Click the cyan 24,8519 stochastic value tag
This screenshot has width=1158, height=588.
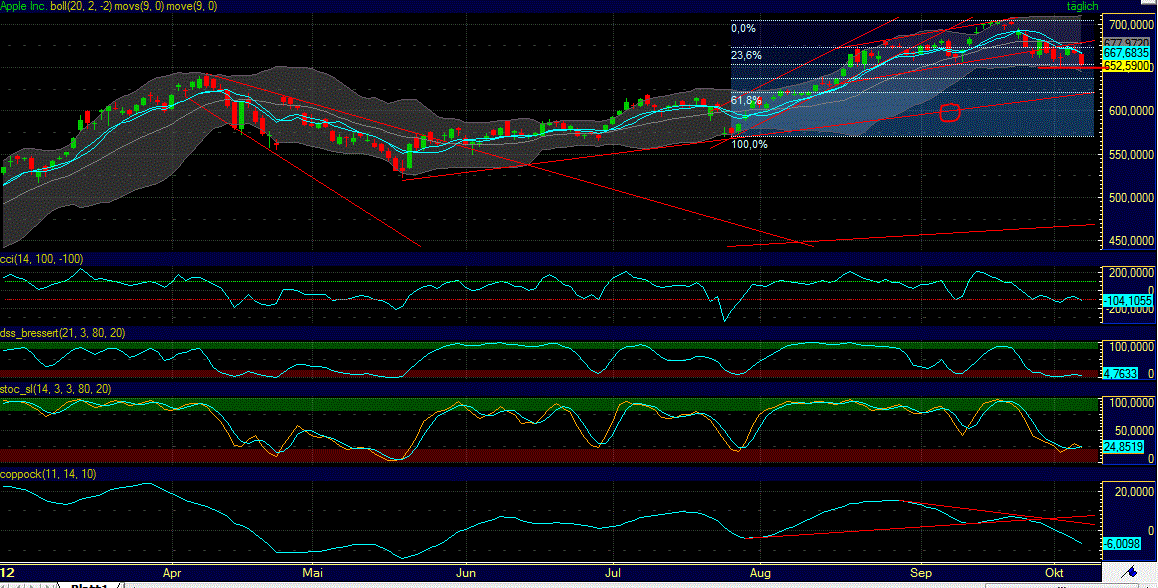(x=1123, y=447)
